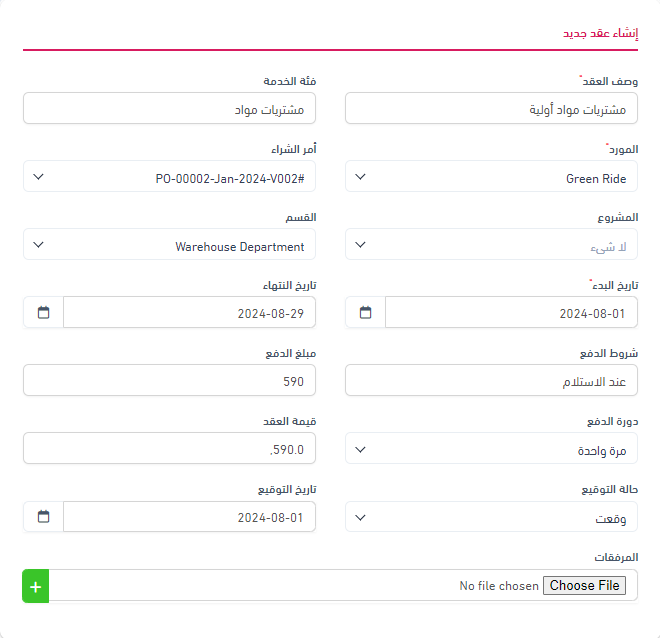The width and height of the screenshot is (660, 638).
Task: Click the Choose File button
Action: tap(585, 586)
